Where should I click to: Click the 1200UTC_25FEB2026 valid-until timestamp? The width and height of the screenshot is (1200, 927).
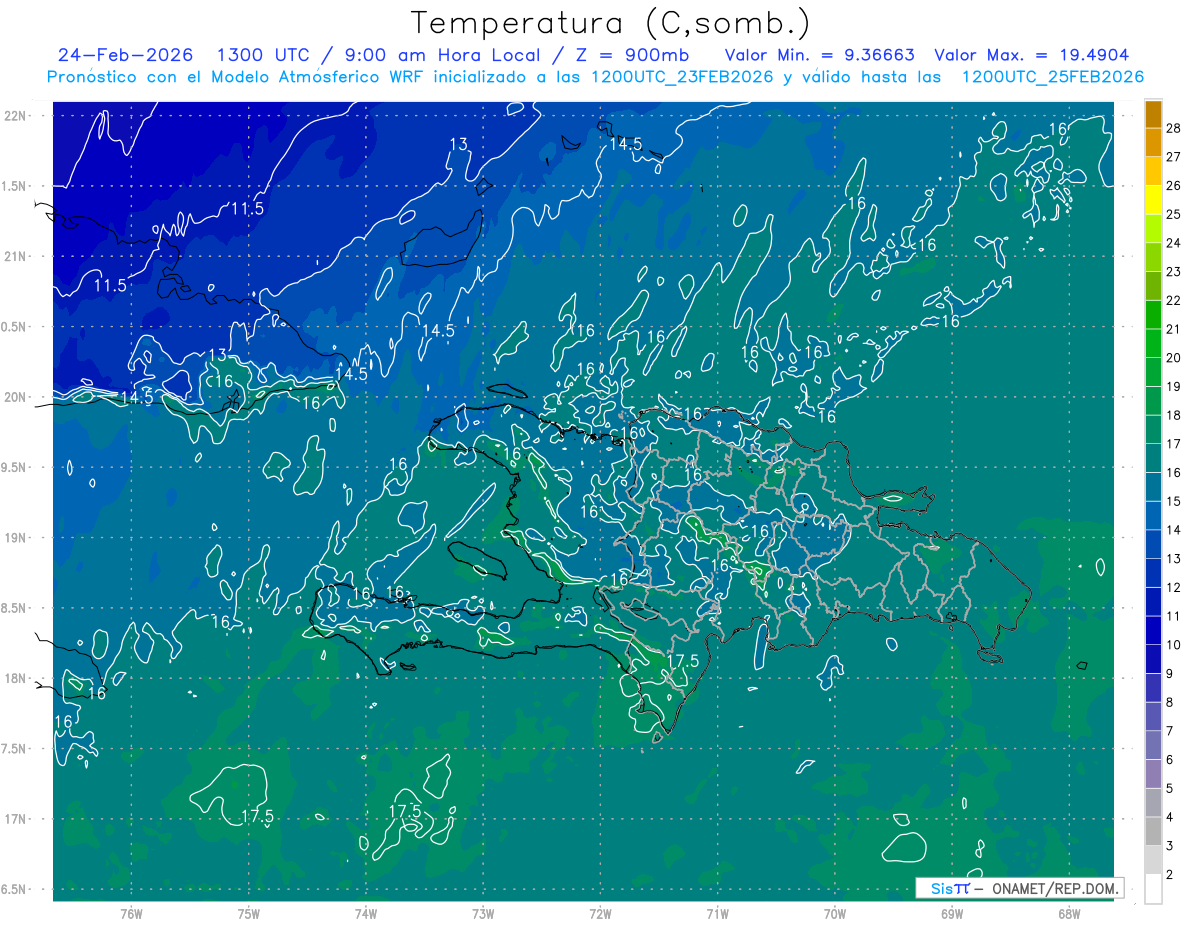click(1052, 77)
